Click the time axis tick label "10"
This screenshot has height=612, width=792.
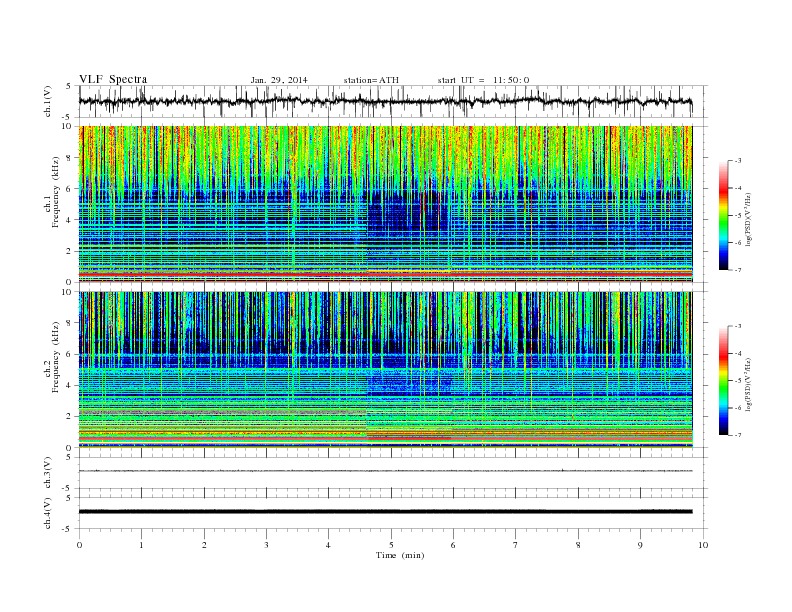pyautogui.click(x=703, y=545)
